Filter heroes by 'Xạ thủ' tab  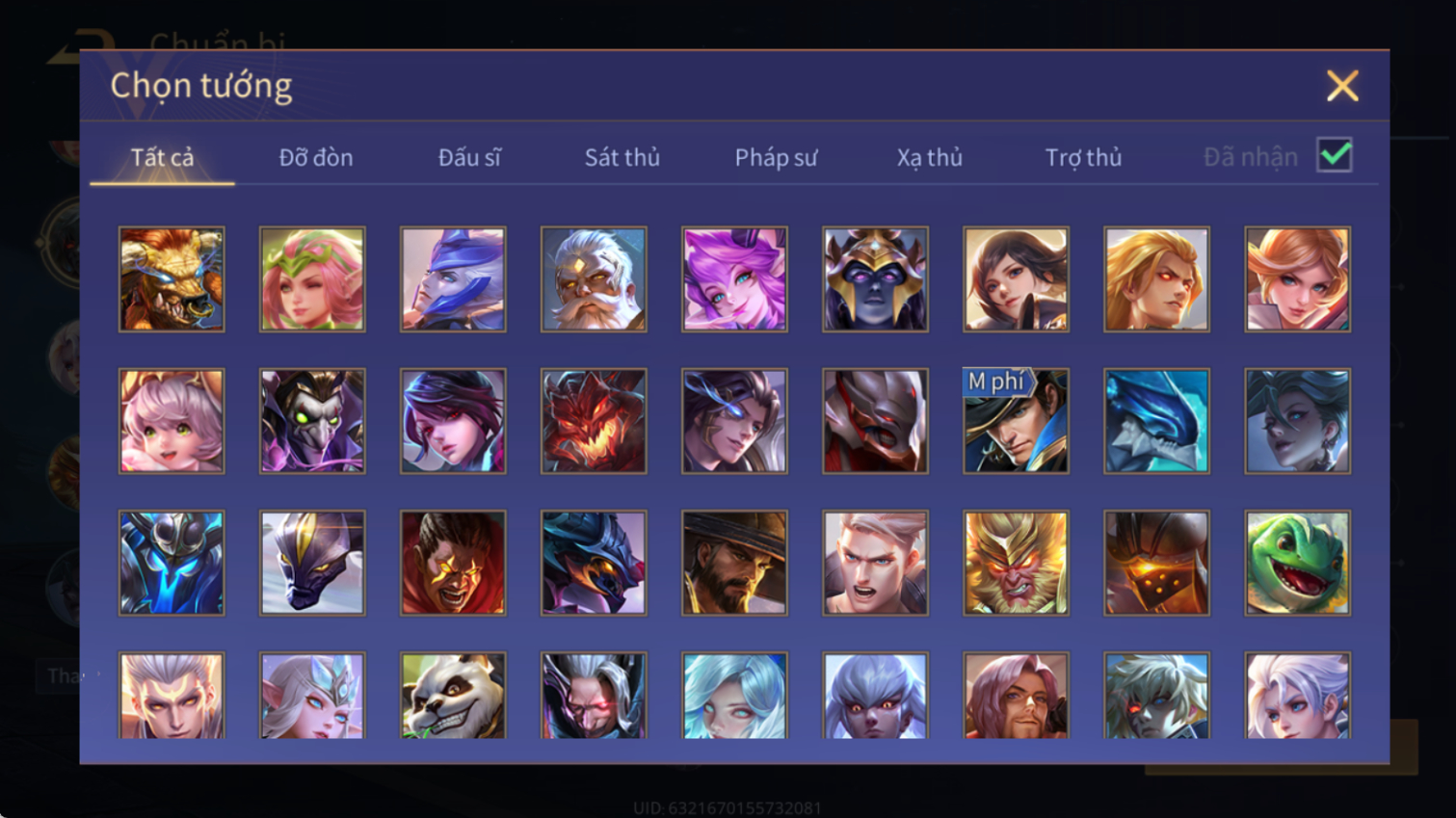click(x=930, y=157)
